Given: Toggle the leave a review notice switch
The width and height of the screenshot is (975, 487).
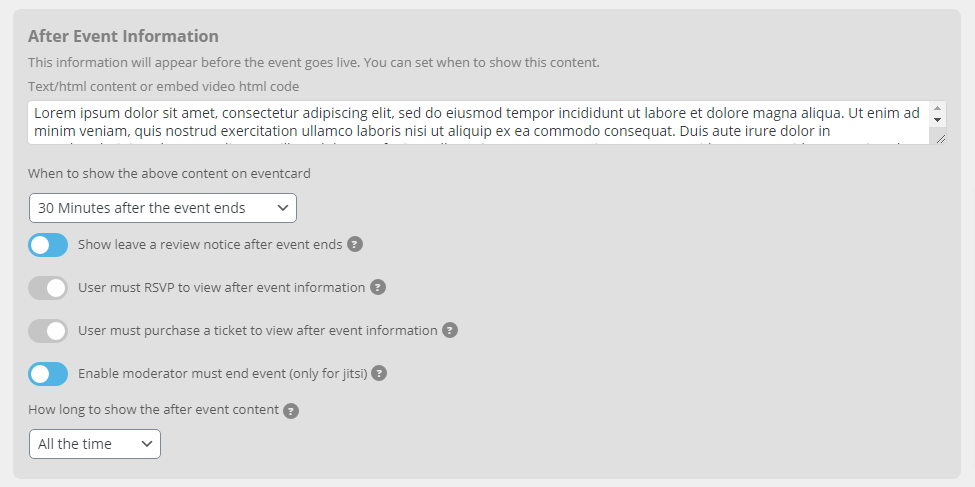Looking at the screenshot, I should point(48,245).
